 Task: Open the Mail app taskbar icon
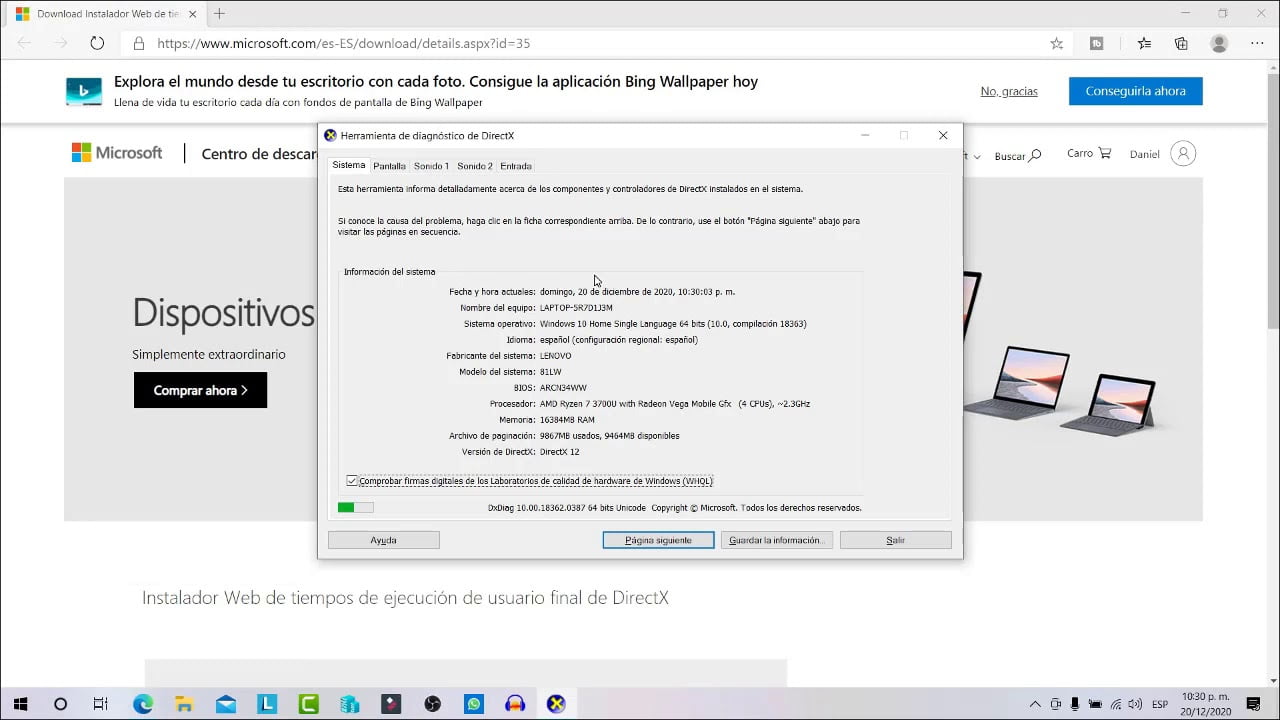coord(225,704)
